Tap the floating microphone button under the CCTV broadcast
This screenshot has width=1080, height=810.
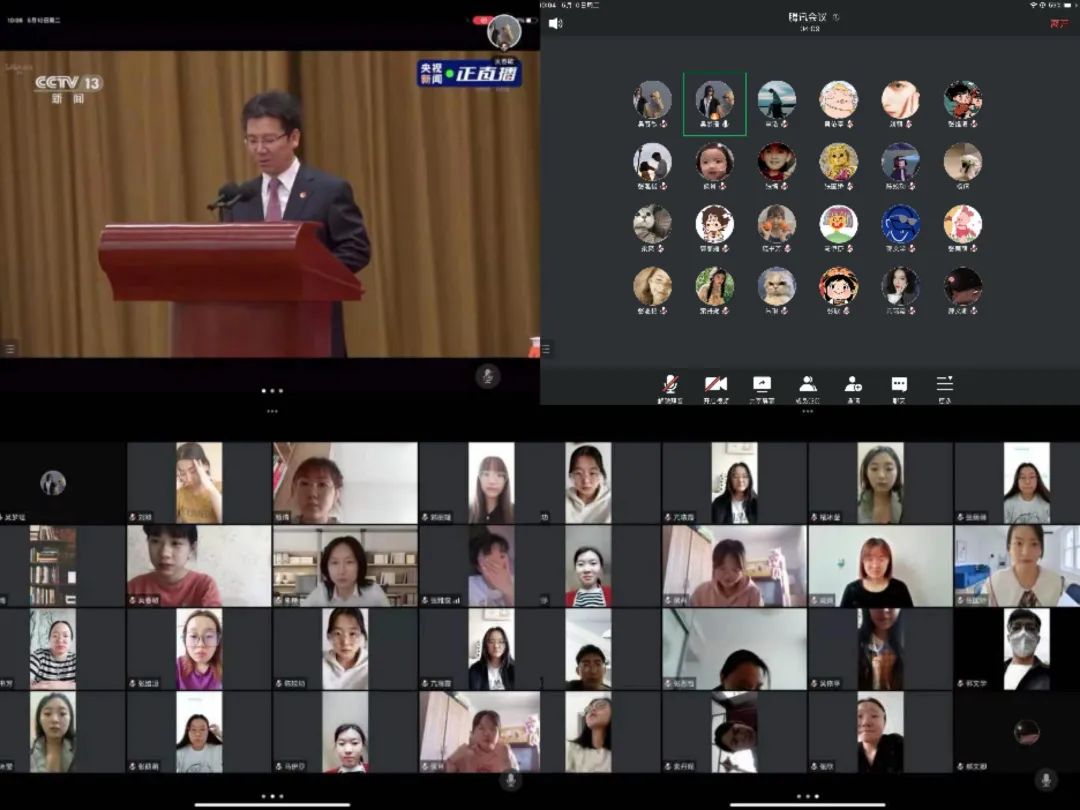488,376
